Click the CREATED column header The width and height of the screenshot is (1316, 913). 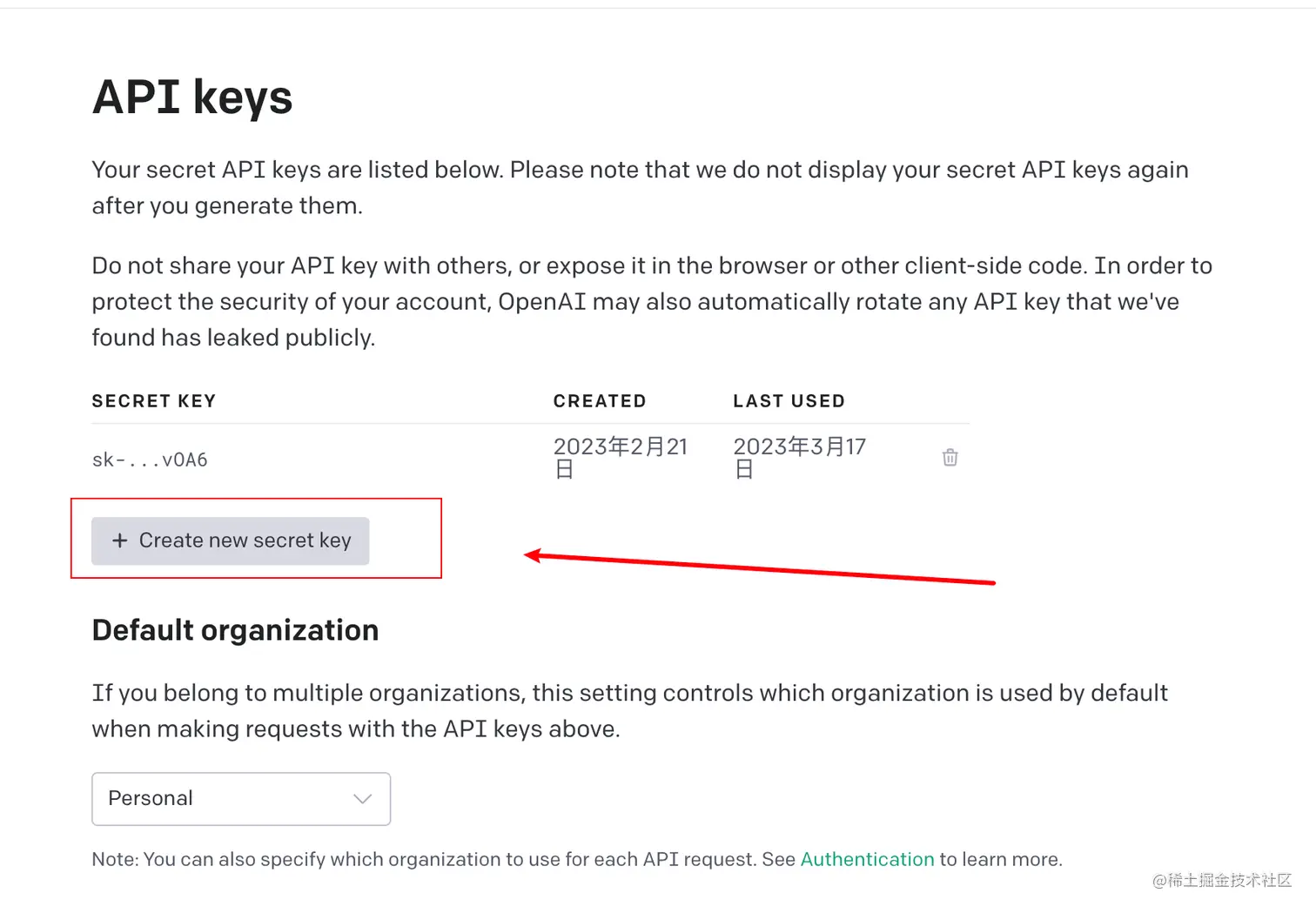click(x=600, y=401)
